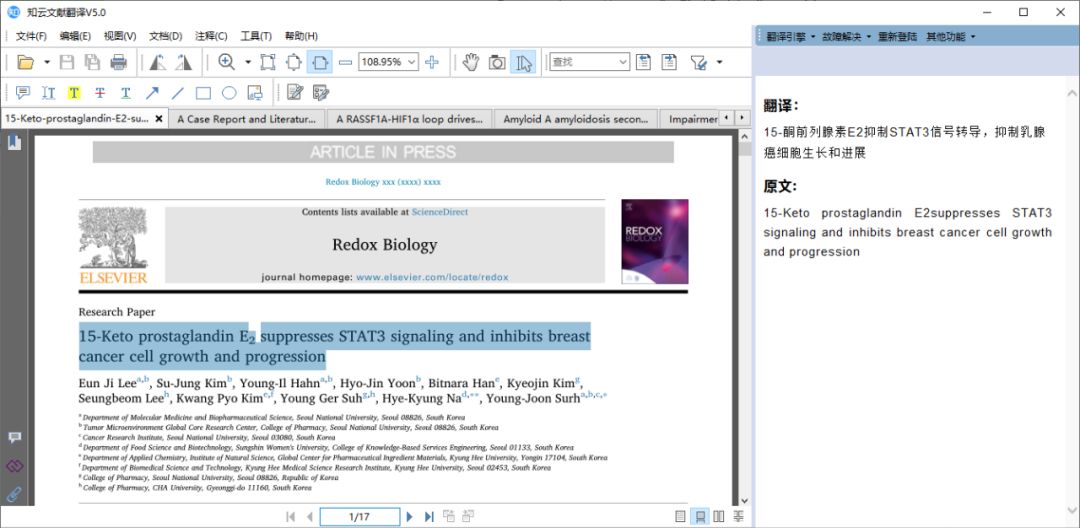Go to the next page

pyautogui.click(x=410, y=516)
